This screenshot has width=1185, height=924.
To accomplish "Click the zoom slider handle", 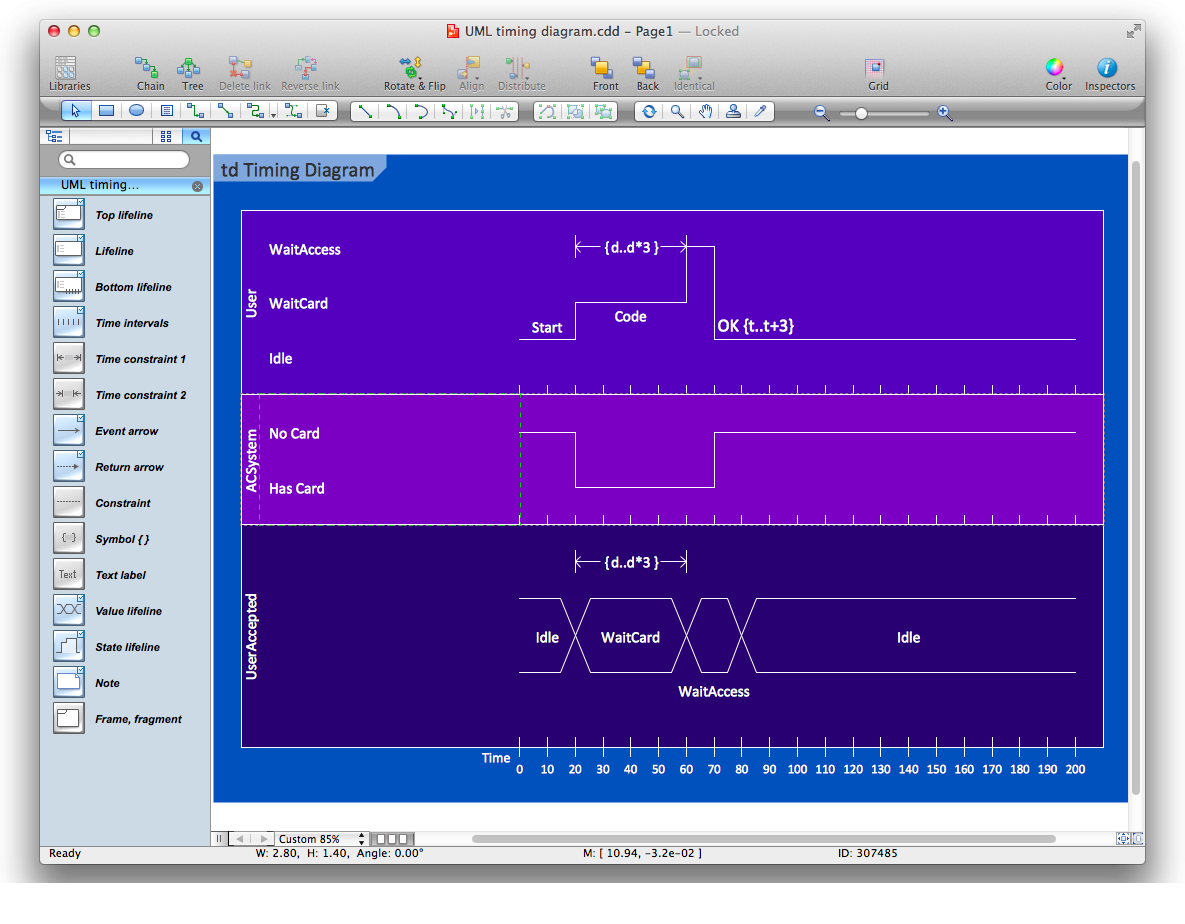I will pos(861,114).
